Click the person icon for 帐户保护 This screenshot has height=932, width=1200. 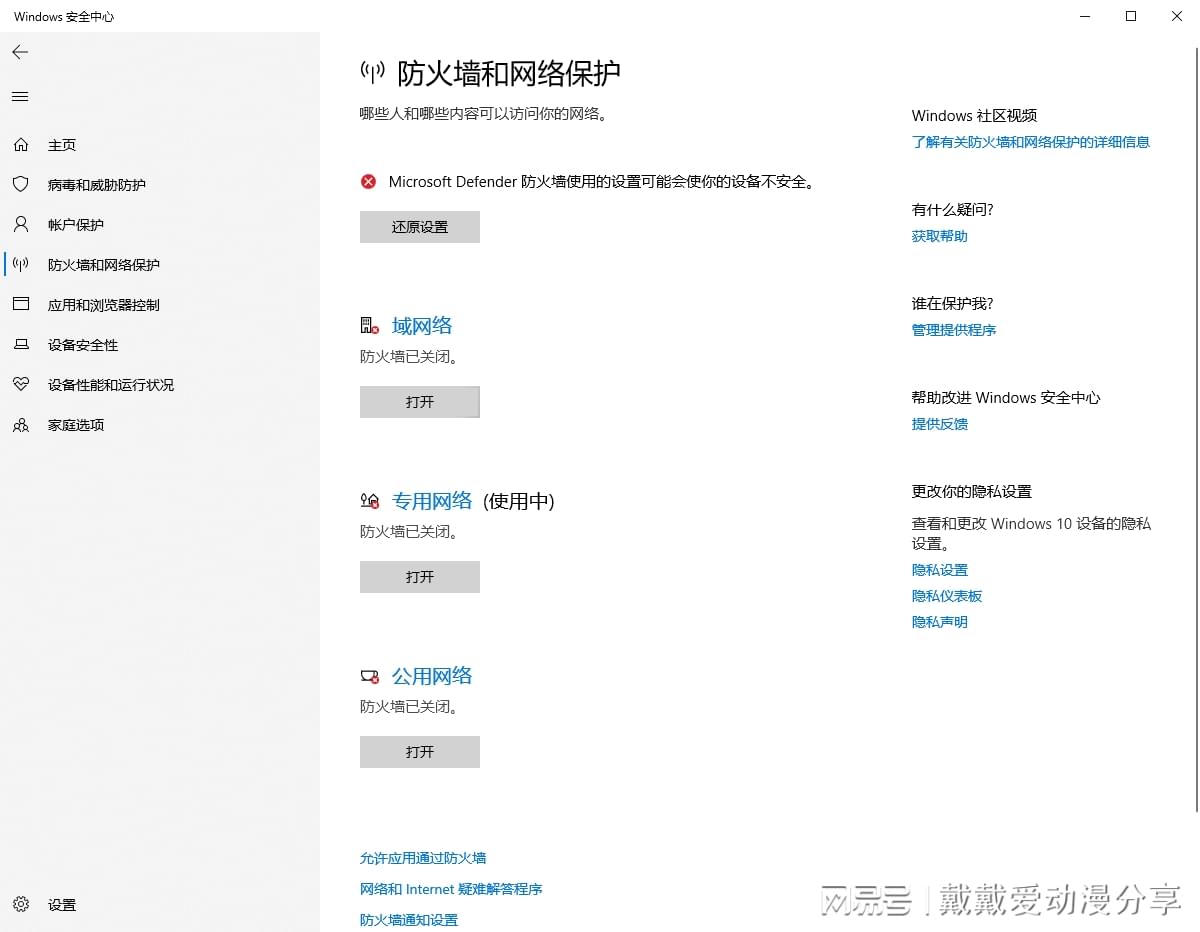coord(21,225)
